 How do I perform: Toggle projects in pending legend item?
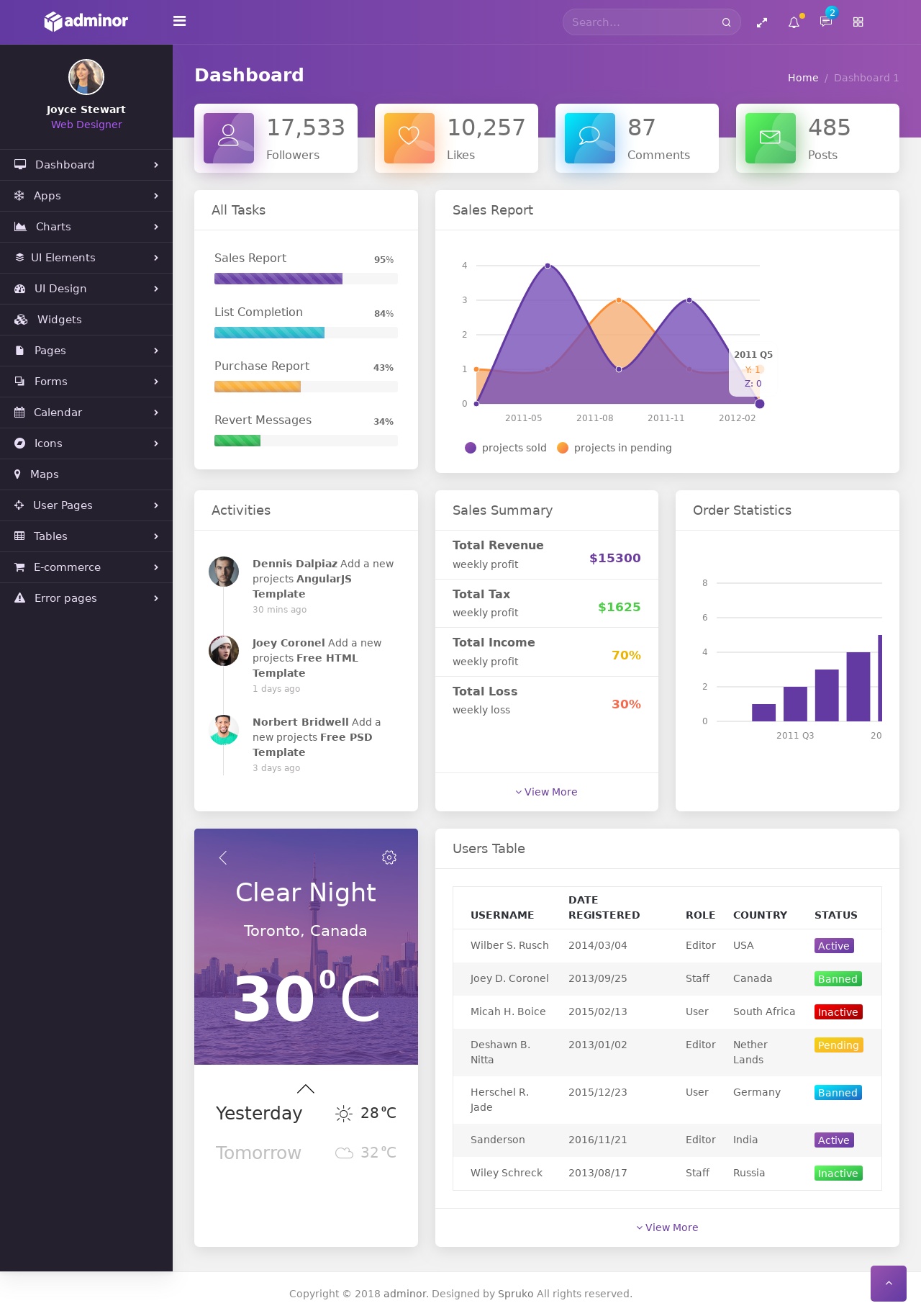(614, 448)
